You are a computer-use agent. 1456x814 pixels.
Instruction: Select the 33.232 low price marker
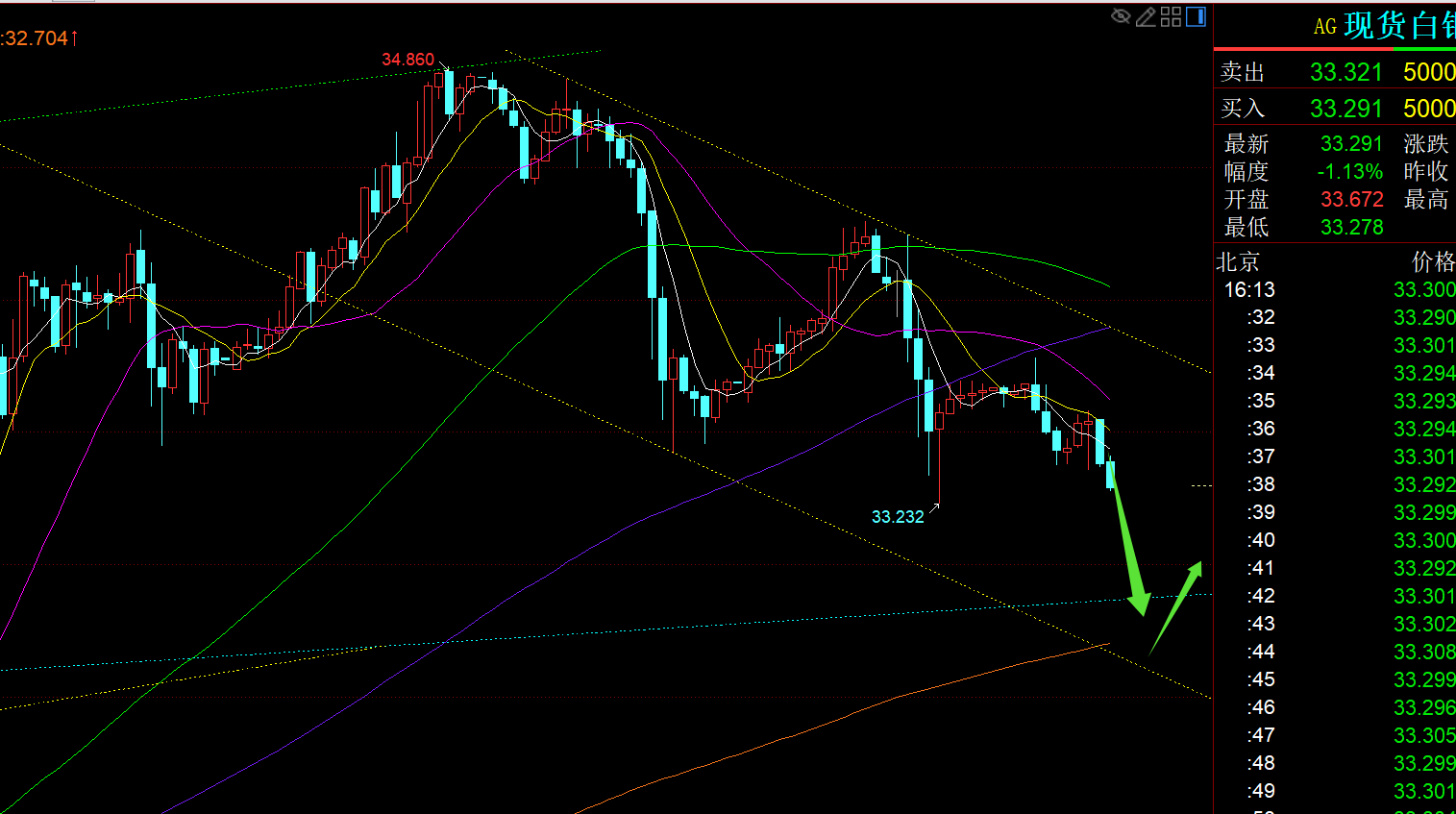coord(897,517)
